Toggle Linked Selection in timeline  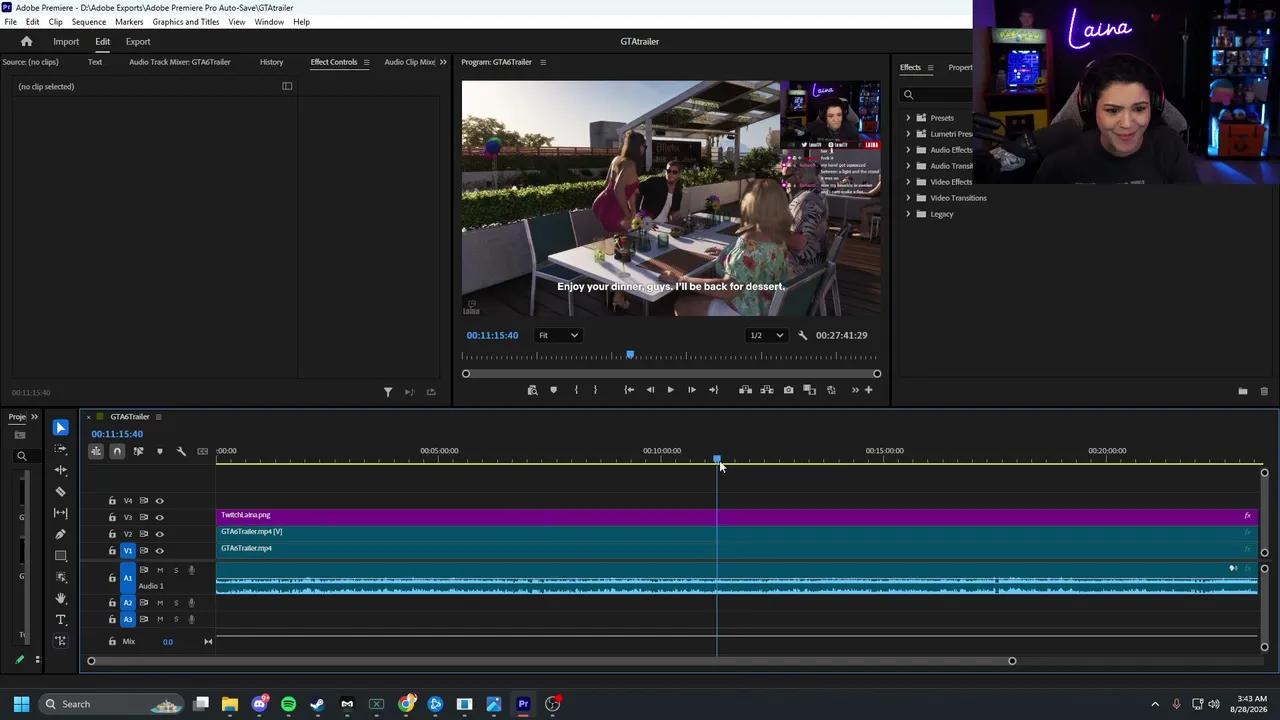(x=138, y=452)
